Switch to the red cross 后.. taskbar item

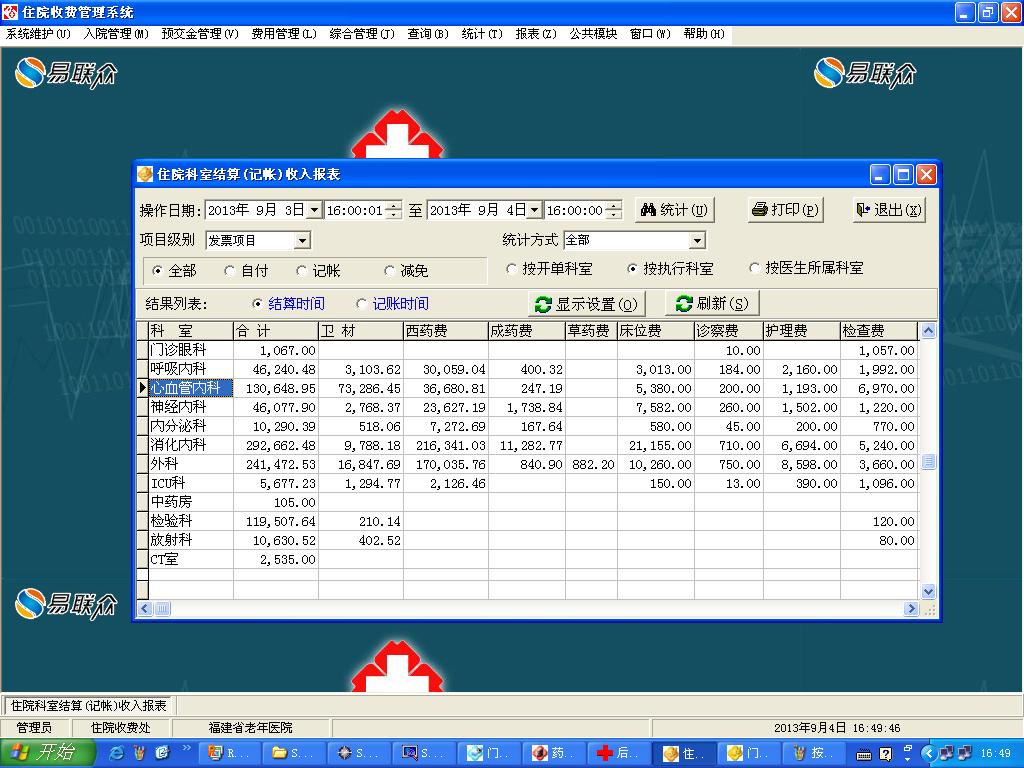[618, 753]
